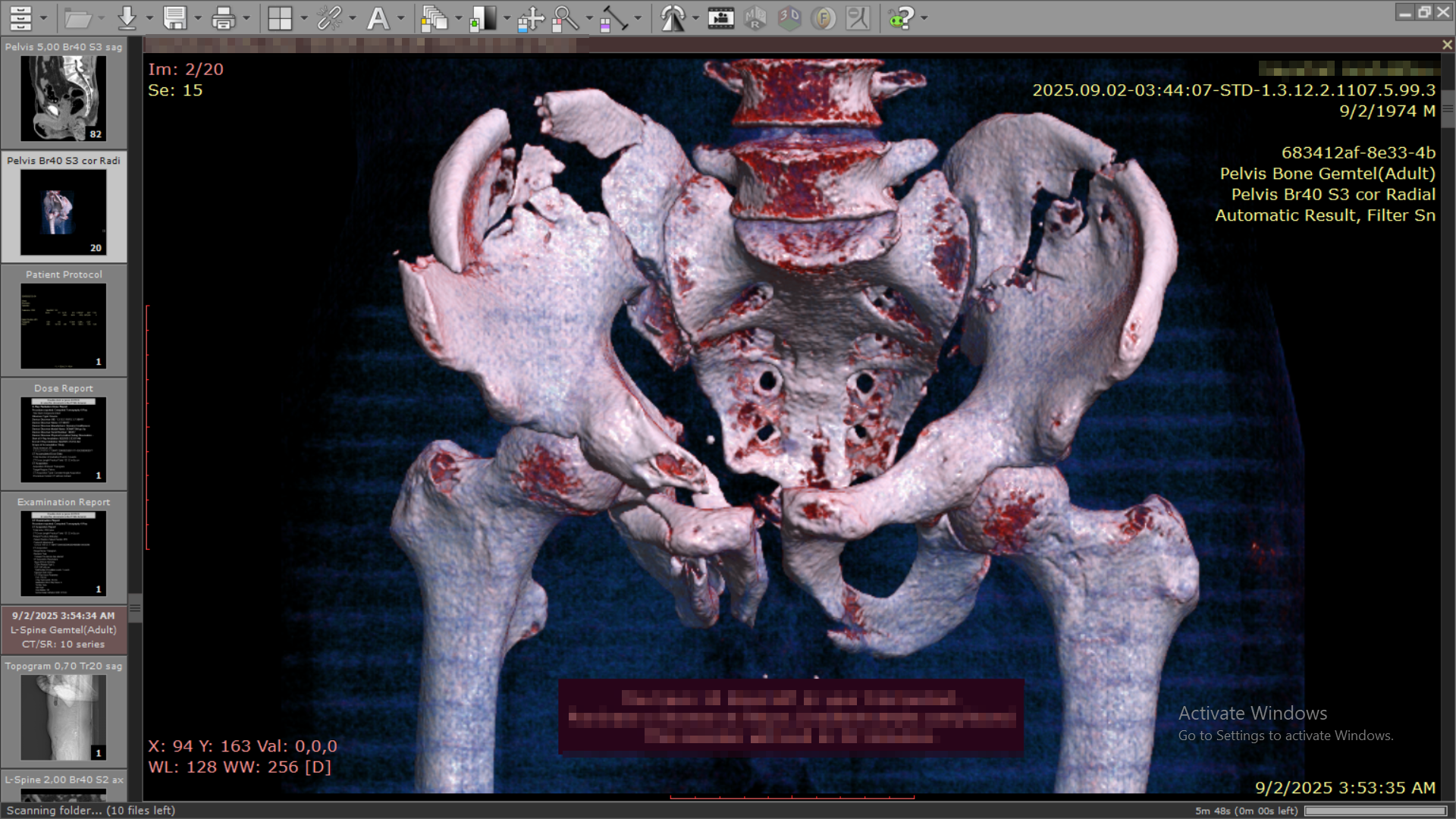Click the floppy disk export icon

click(x=175, y=17)
